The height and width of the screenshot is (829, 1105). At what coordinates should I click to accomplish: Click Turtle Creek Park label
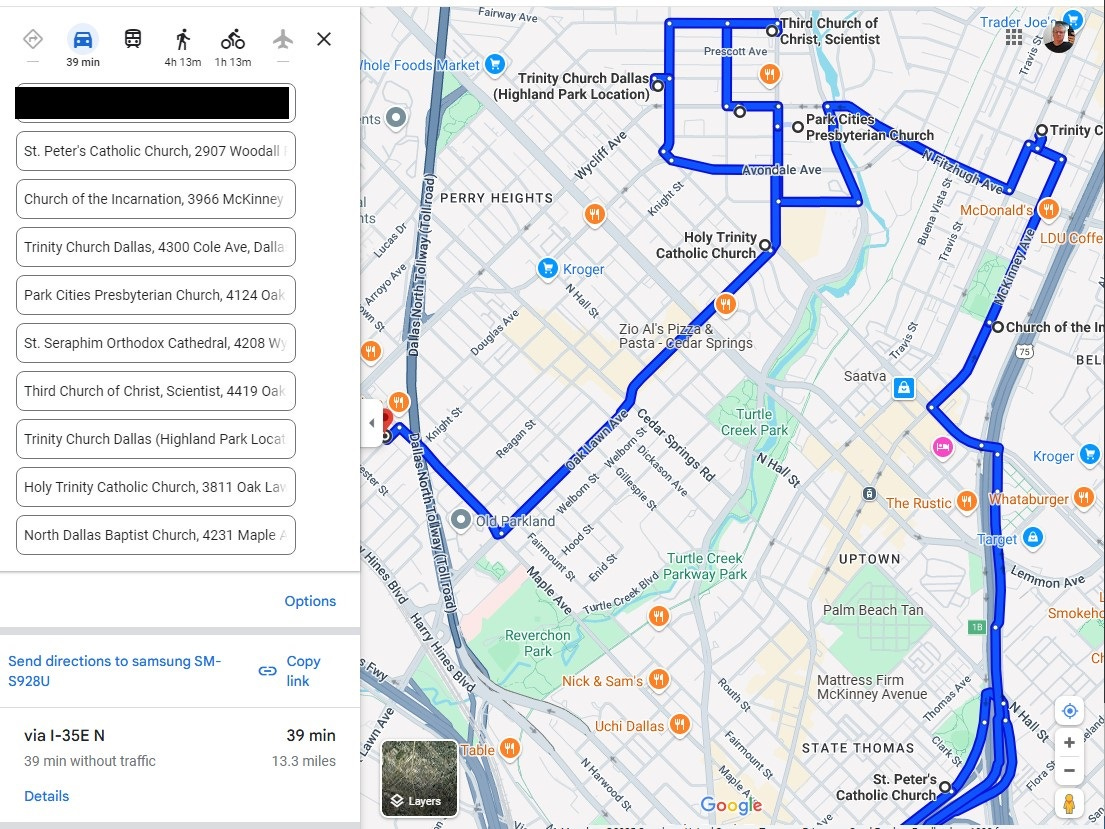click(754, 422)
